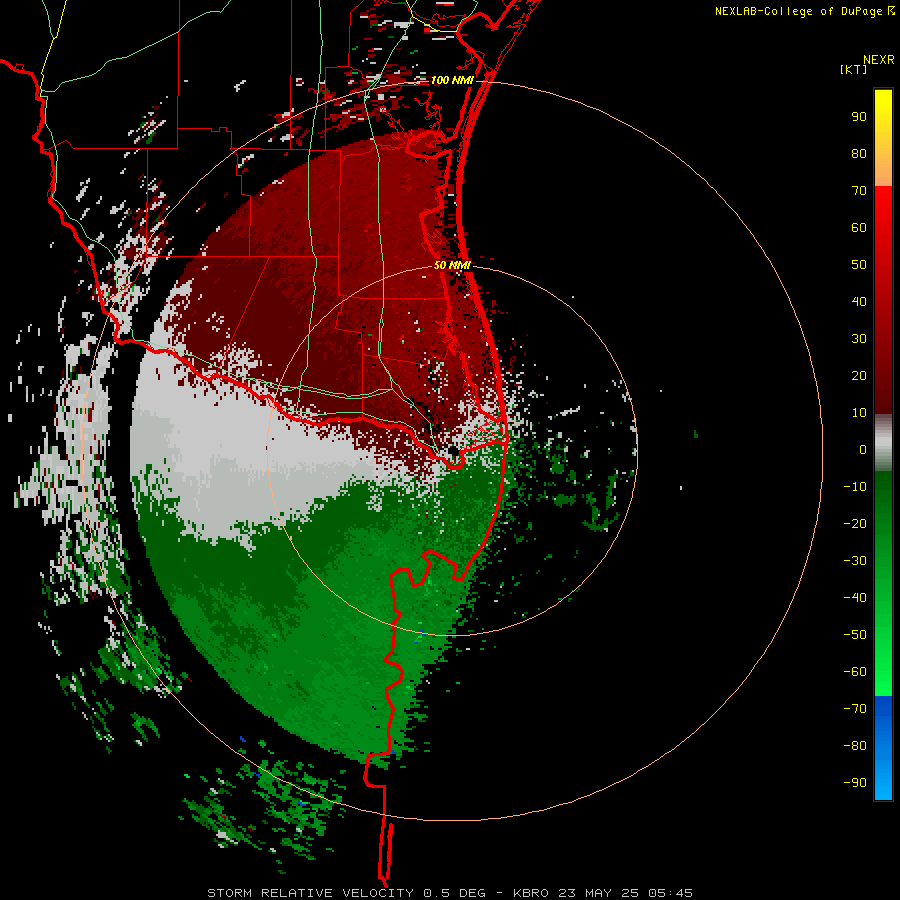The width and height of the screenshot is (900, 900).
Task: Click the 80 value on velocity scale
Action: click(859, 154)
